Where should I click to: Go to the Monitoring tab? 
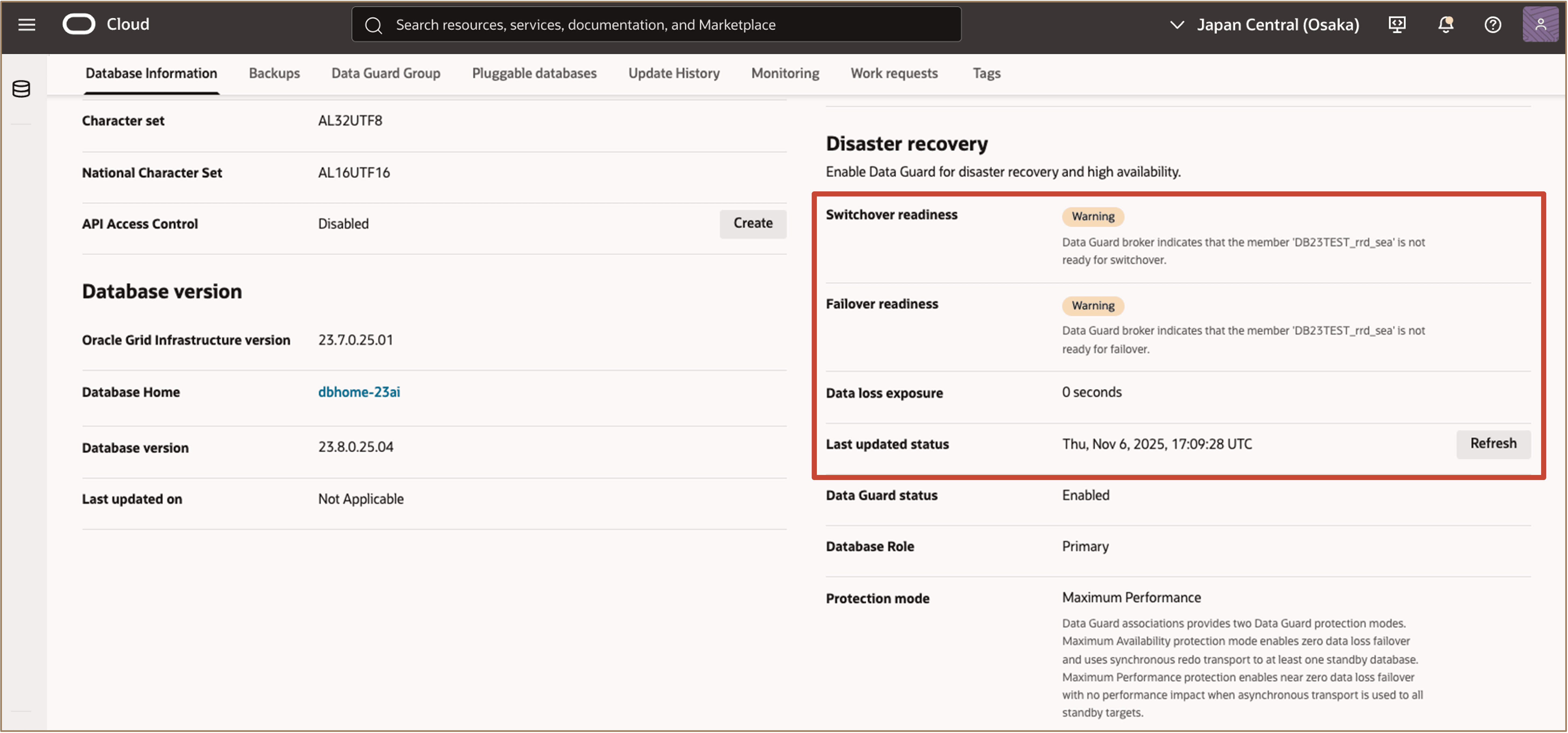(785, 73)
